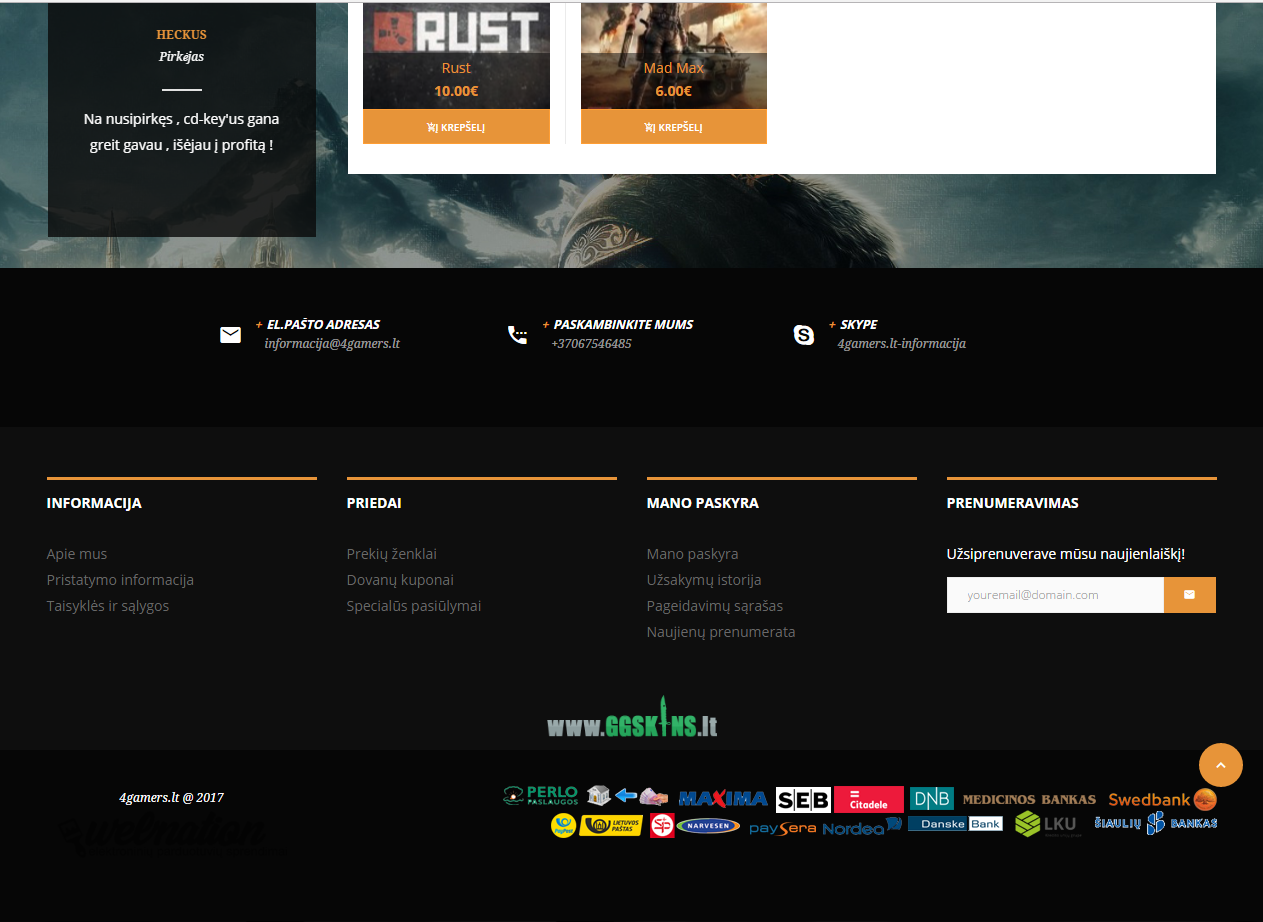The image size is (1263, 922).
Task: Click the LKU logo
Action: tap(1047, 824)
